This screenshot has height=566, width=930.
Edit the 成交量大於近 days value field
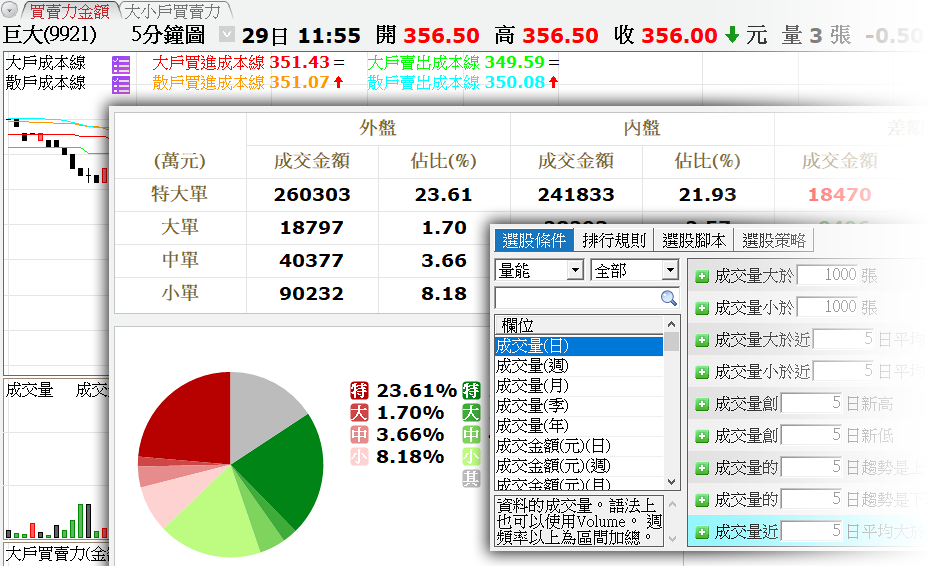point(845,339)
